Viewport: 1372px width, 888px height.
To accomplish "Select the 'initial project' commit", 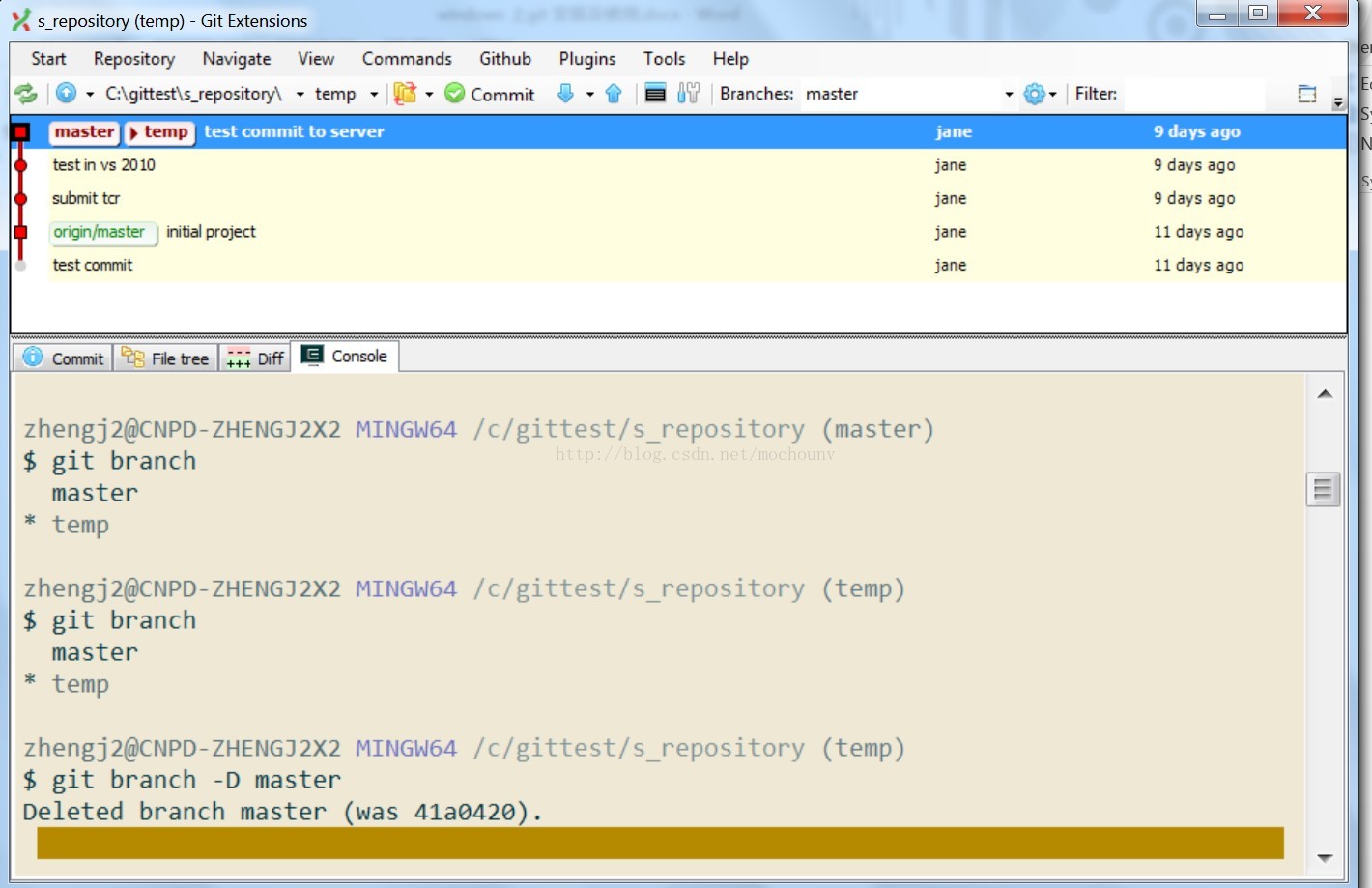I will (678, 232).
